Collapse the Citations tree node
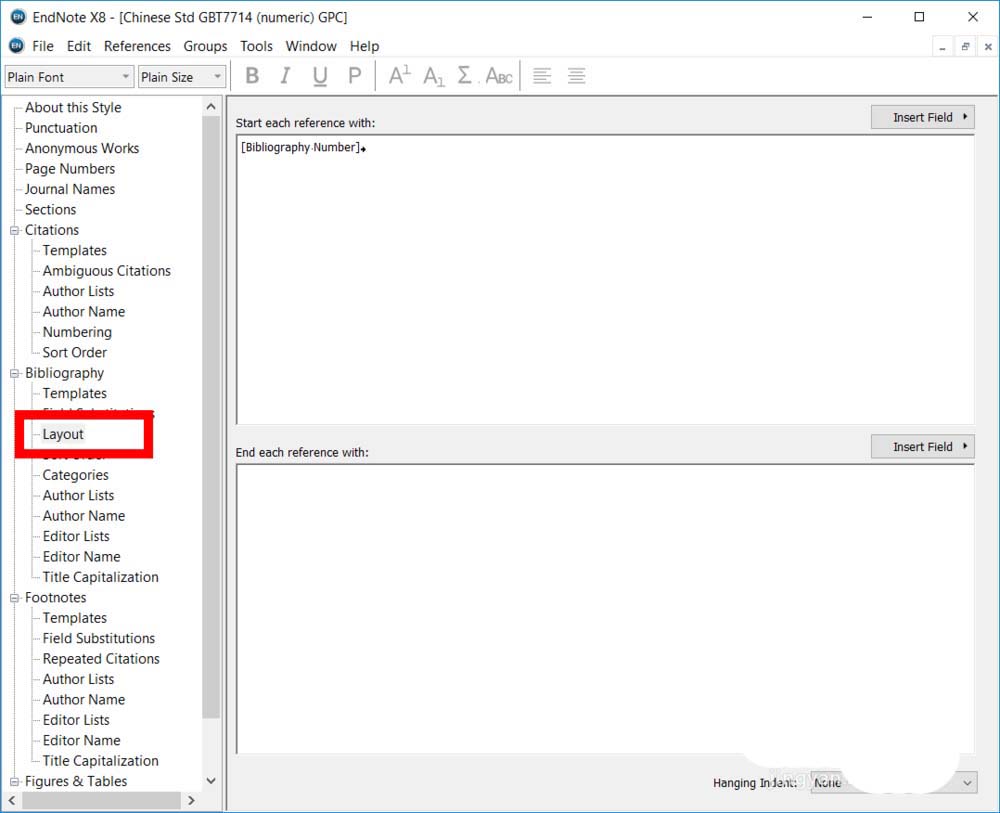The image size is (1000, 813). [14, 230]
